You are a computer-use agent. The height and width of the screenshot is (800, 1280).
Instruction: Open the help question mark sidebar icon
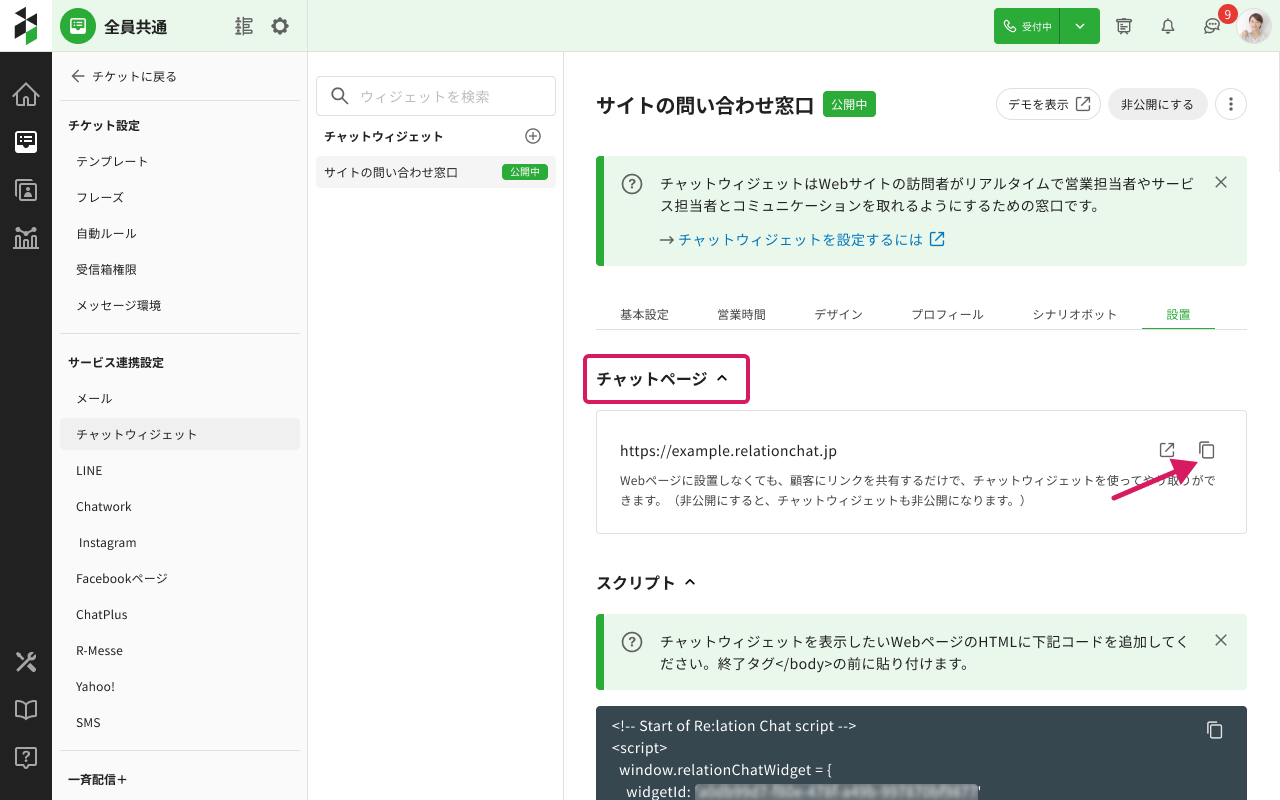tap(26, 757)
